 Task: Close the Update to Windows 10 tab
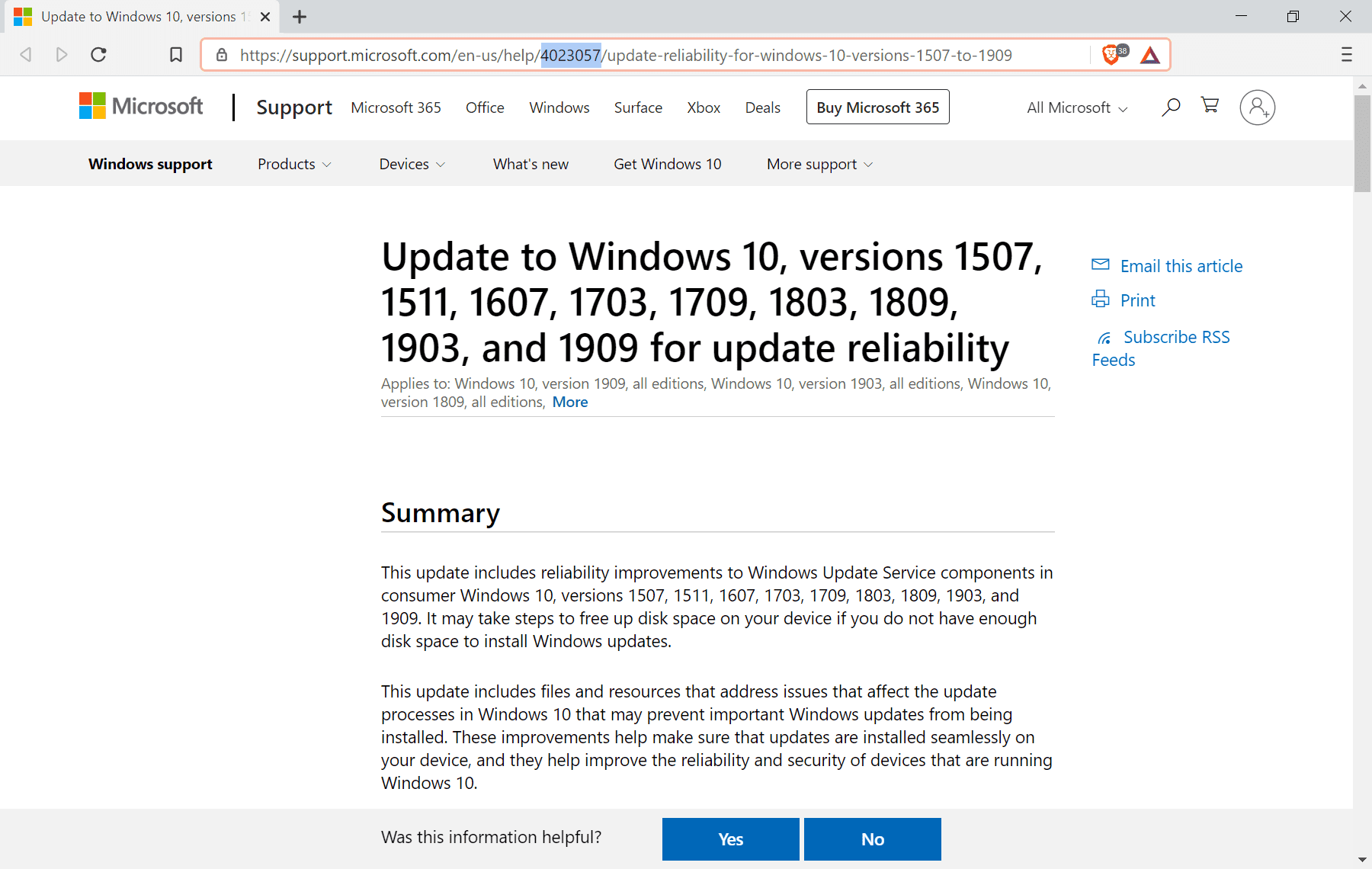pyautogui.click(x=265, y=17)
